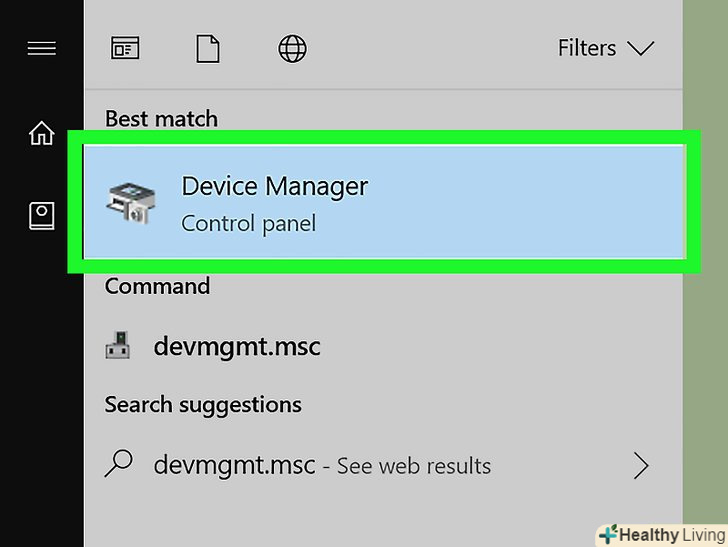This screenshot has height=547, width=728.
Task: Click the magnifier icon beside search suggestion
Action: coord(119,464)
